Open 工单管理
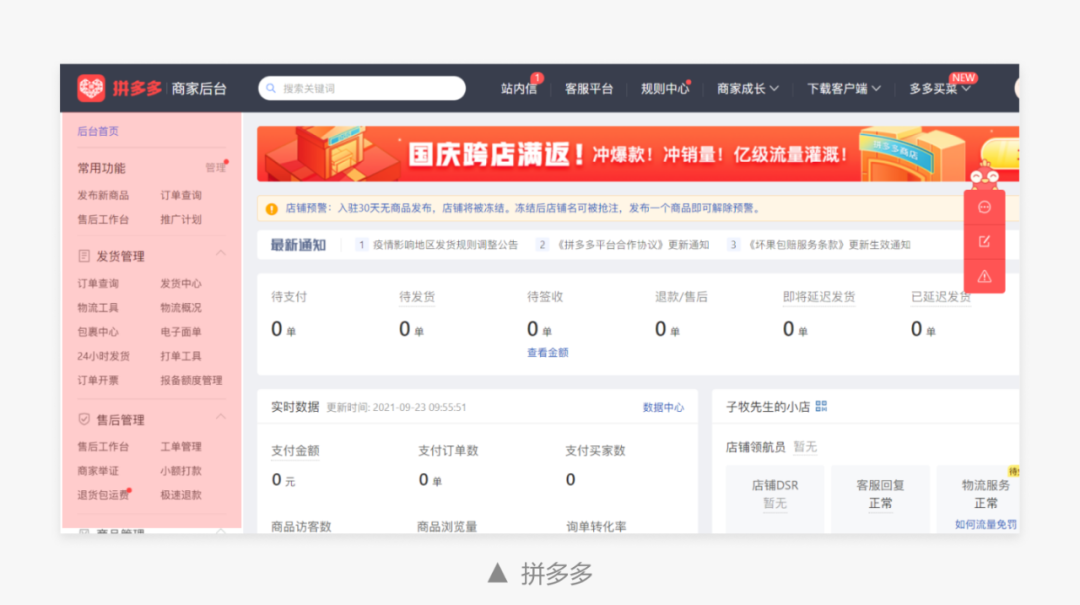 180,447
